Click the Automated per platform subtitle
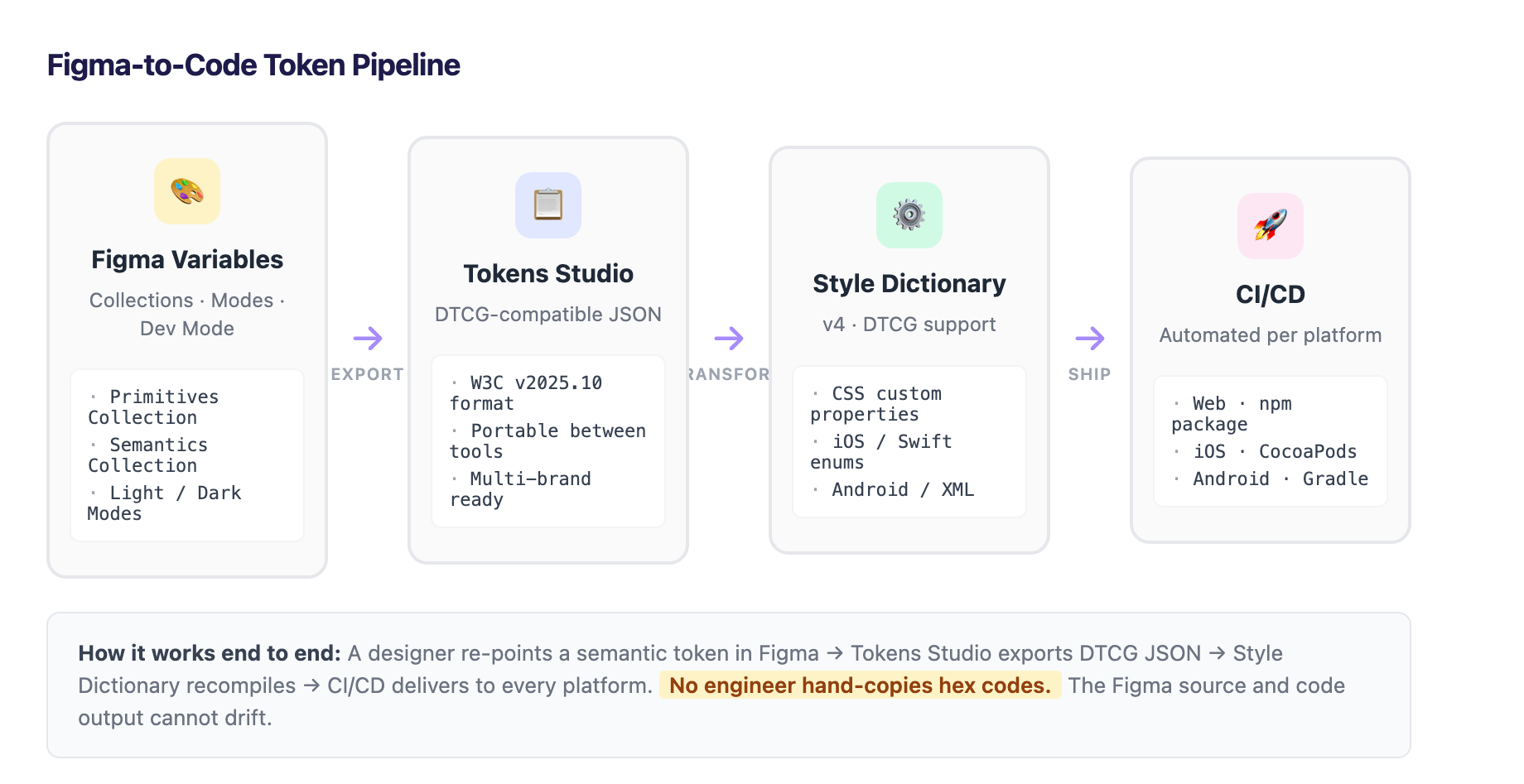 click(x=1271, y=335)
